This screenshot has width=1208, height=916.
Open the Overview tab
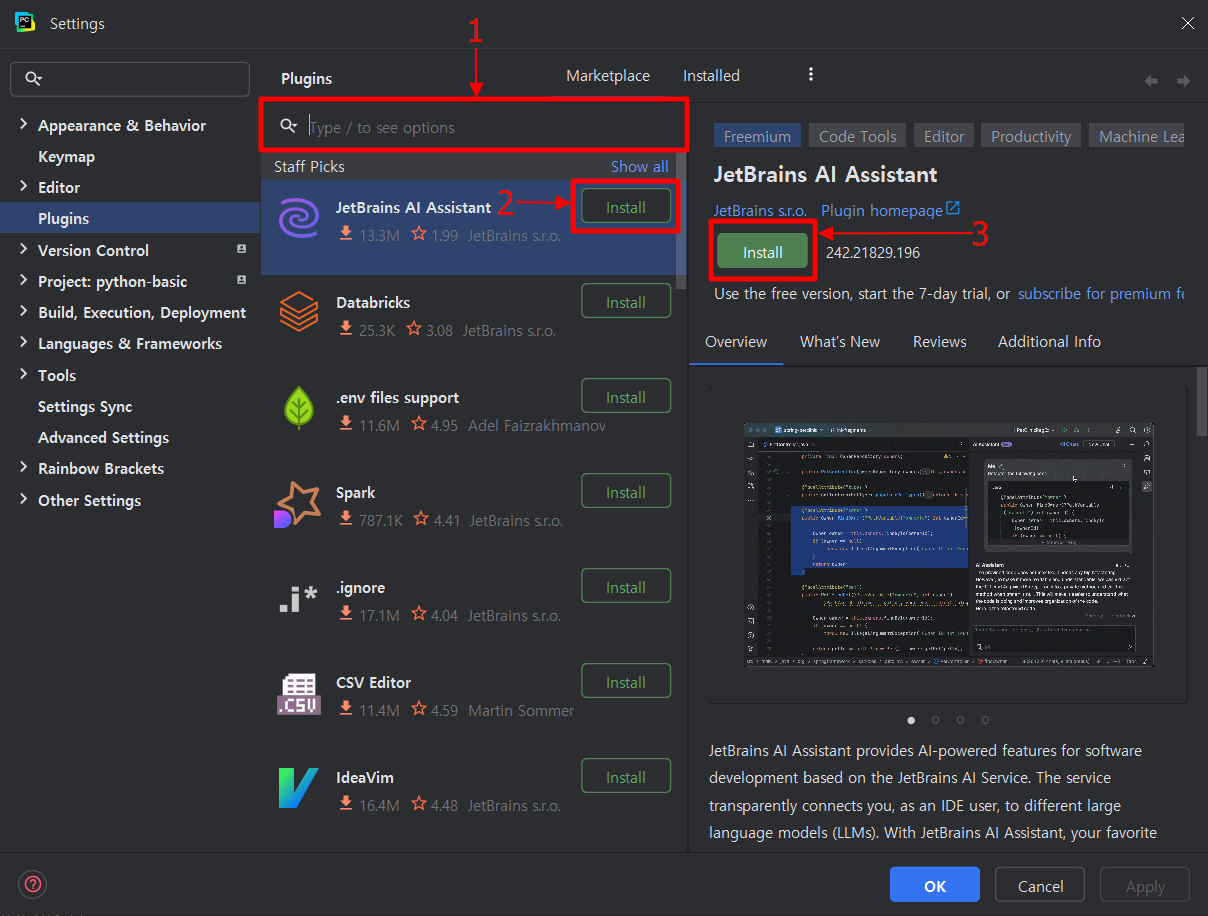tap(736, 342)
